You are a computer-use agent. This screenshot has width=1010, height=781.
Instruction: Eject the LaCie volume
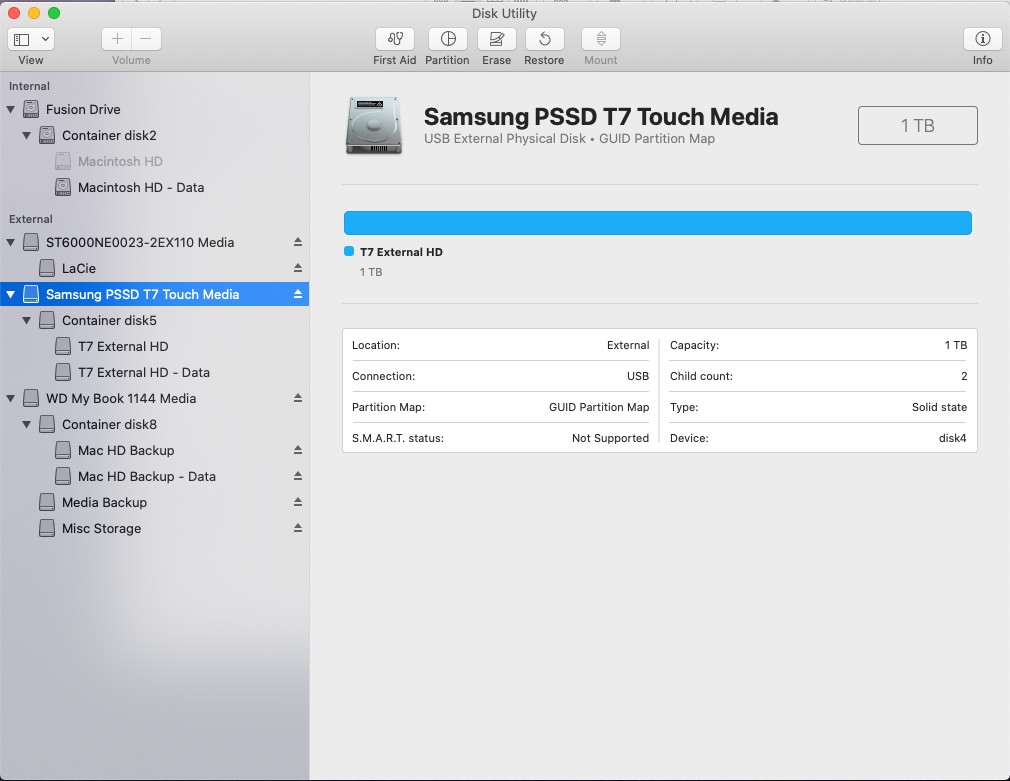coord(298,268)
